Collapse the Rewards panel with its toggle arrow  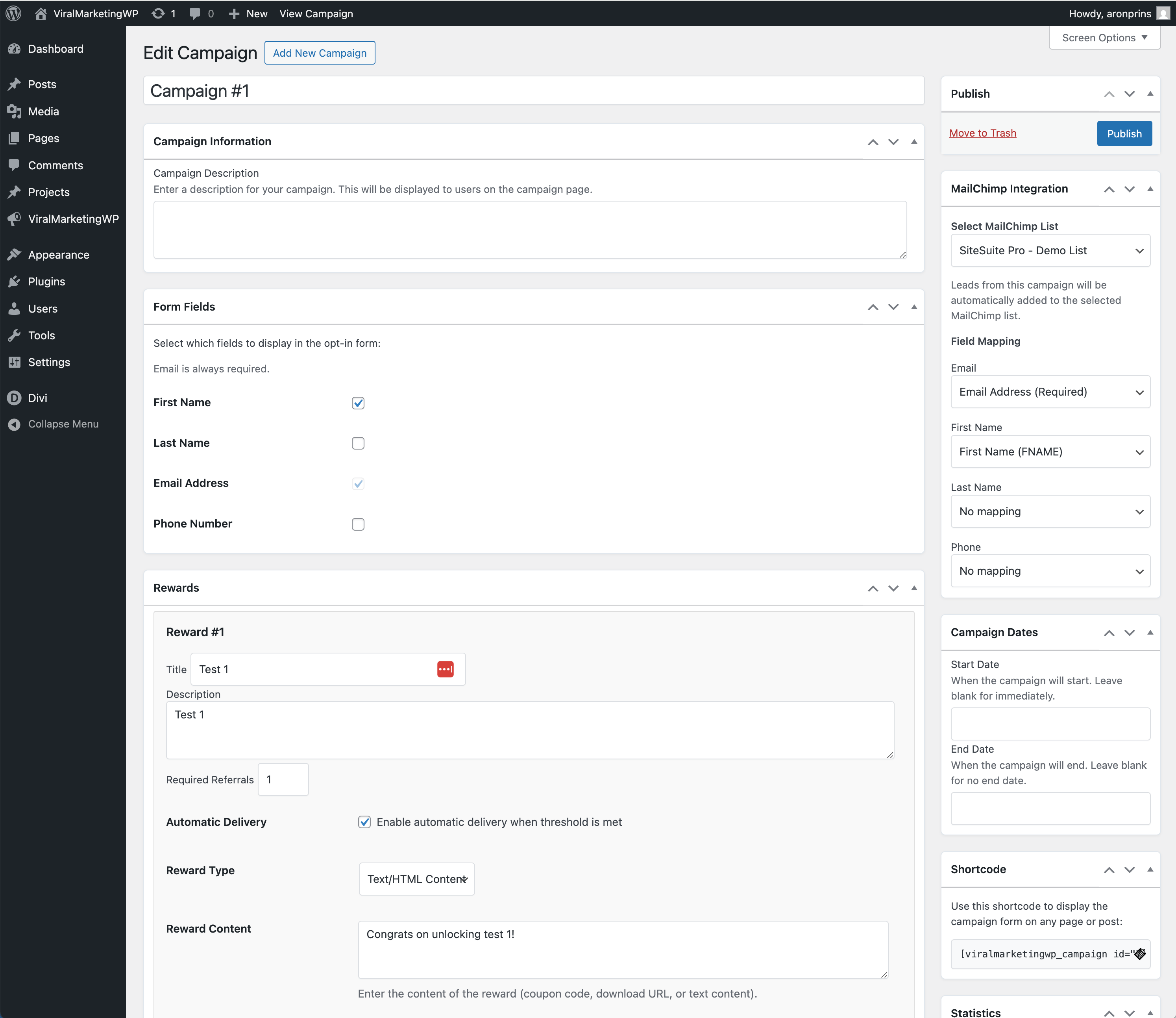click(x=913, y=588)
